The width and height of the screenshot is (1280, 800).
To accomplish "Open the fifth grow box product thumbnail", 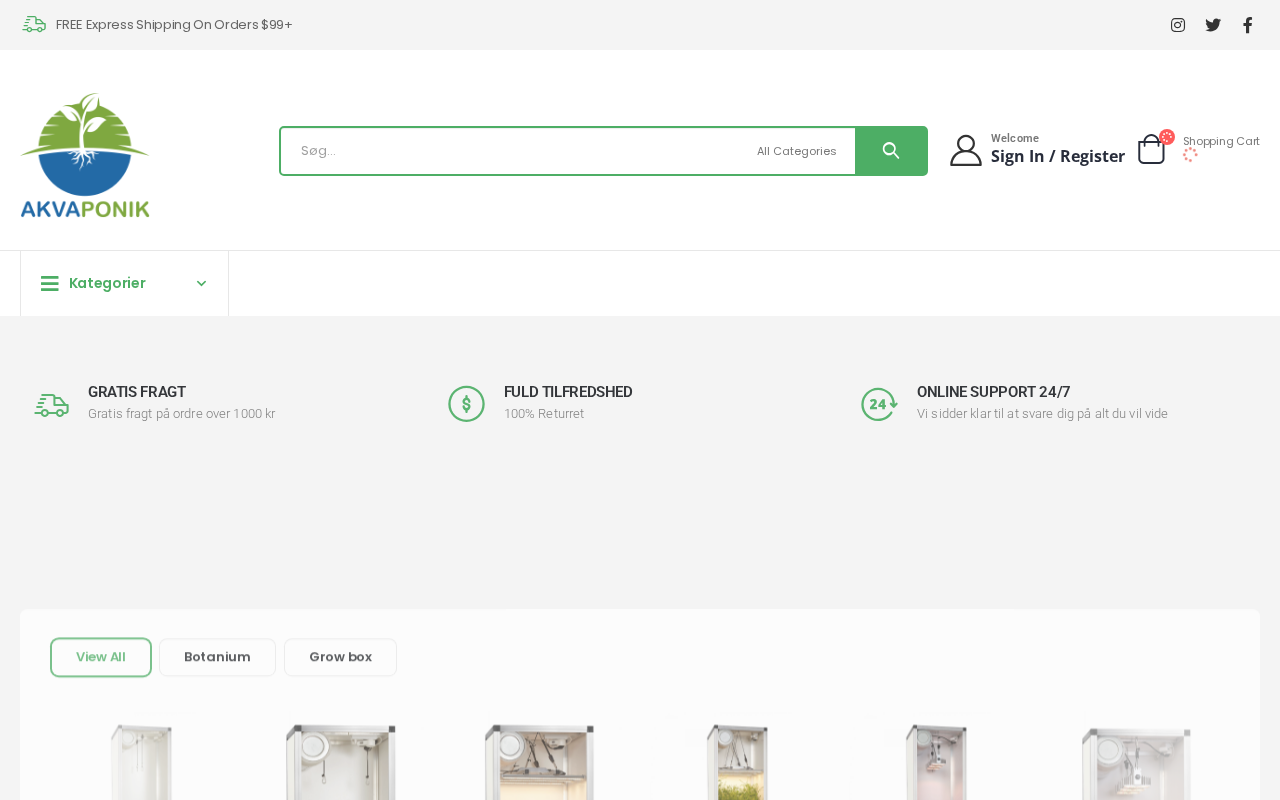I will pyautogui.click(x=937, y=761).
